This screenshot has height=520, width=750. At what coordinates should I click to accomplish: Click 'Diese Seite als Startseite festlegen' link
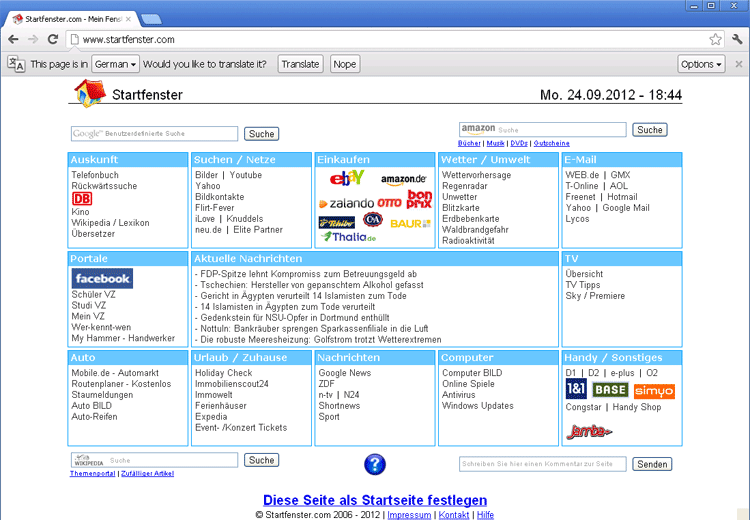click(x=375, y=500)
